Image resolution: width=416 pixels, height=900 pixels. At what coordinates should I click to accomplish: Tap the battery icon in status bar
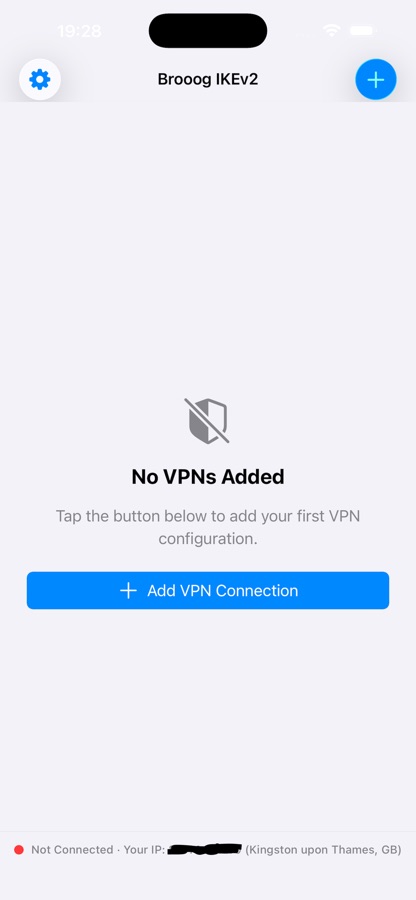pyautogui.click(x=362, y=30)
